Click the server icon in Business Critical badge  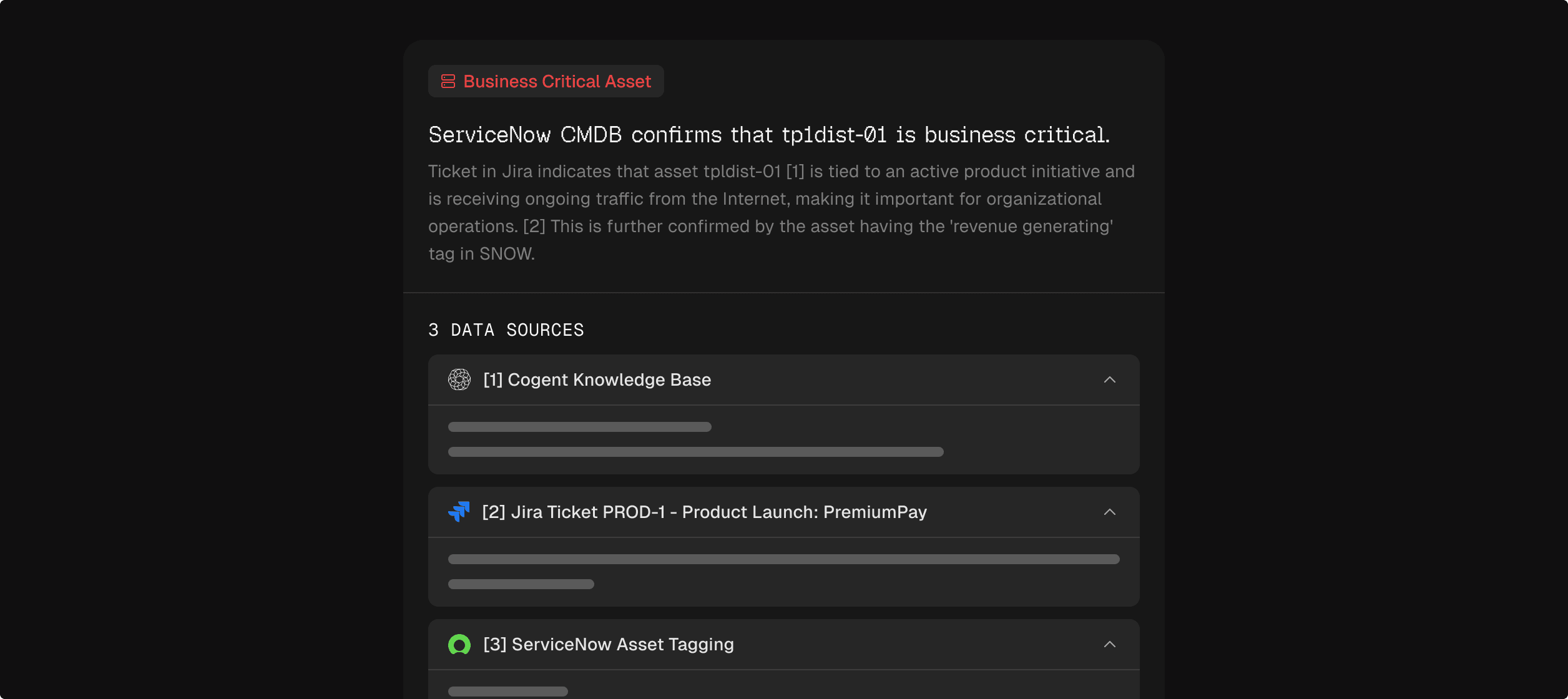click(x=448, y=81)
